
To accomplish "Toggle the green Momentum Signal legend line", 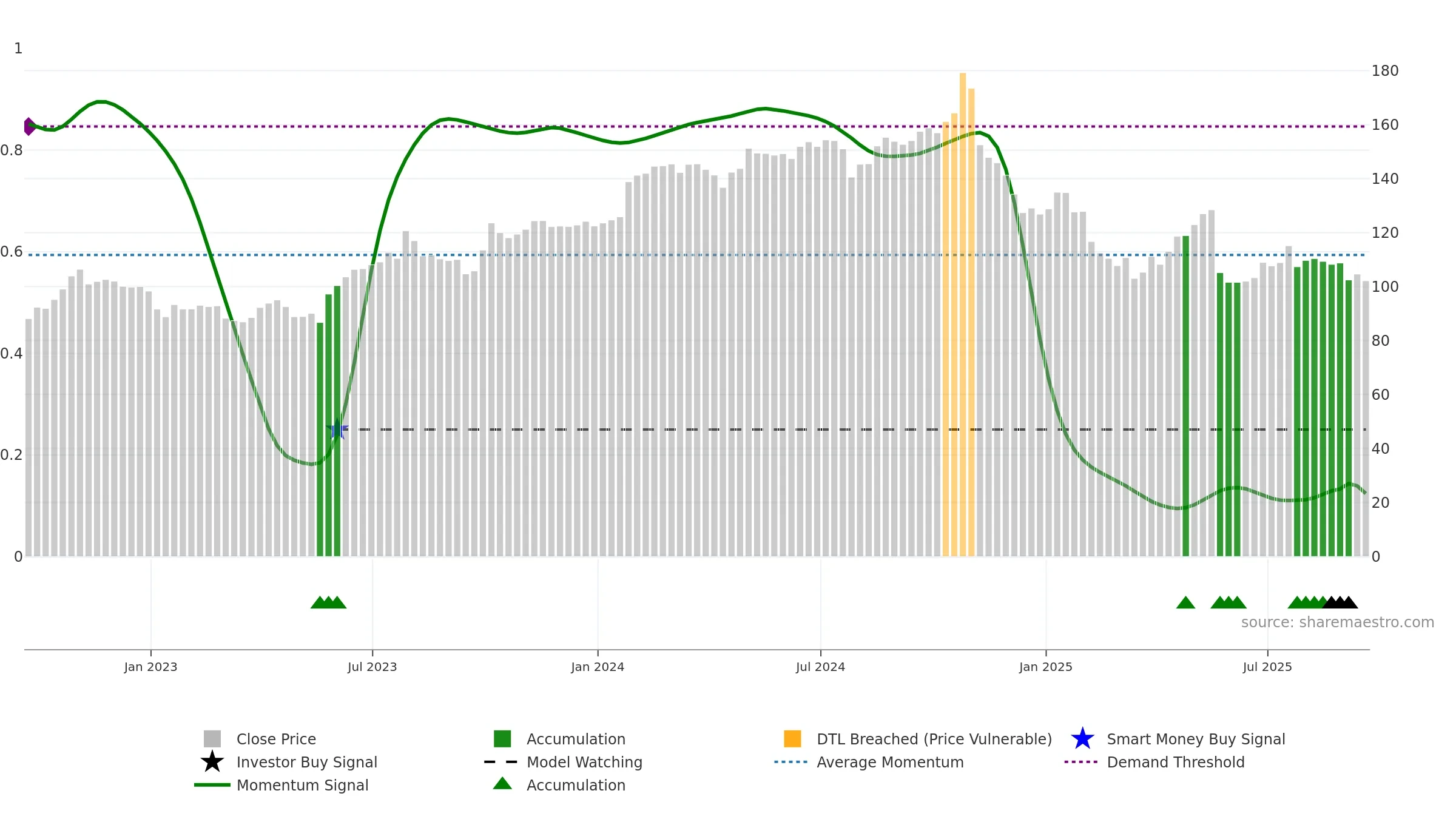I will click(x=212, y=785).
